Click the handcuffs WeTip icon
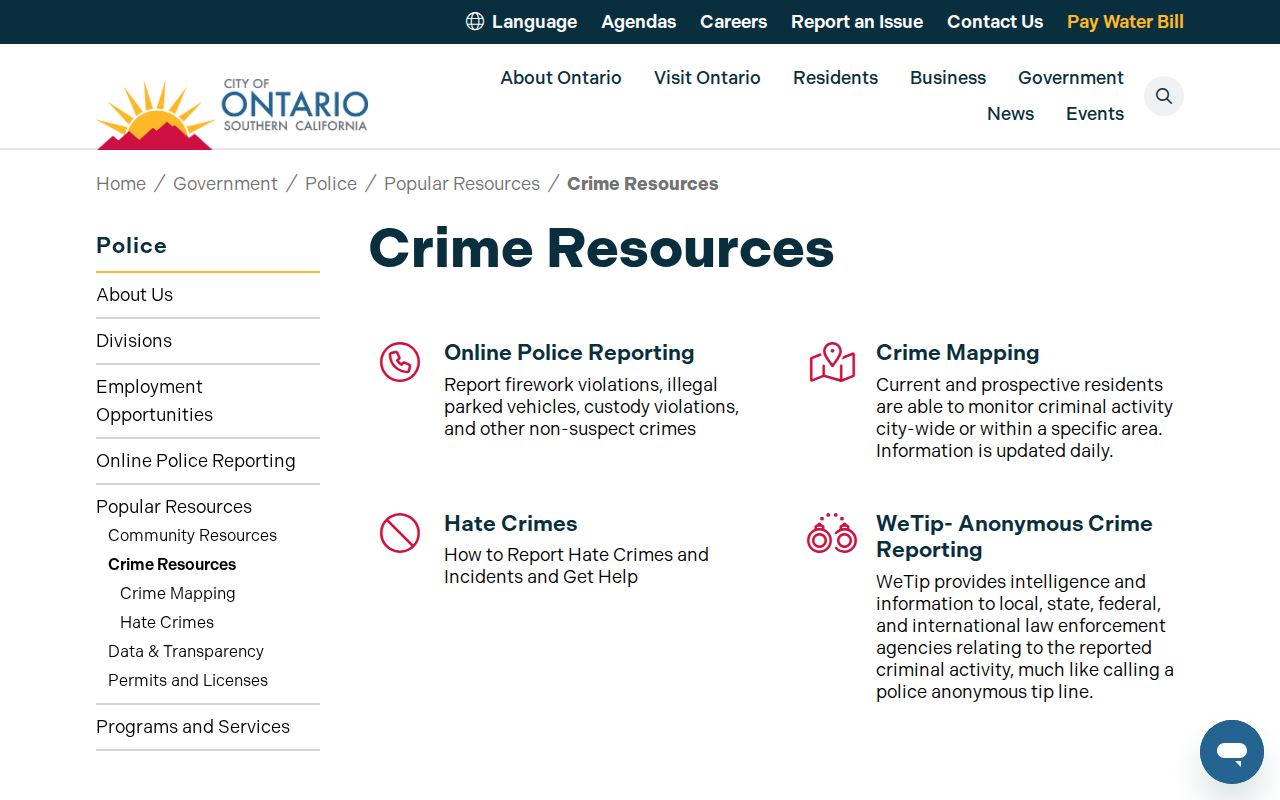Screen dimensions: 1280x800 coord(832,533)
